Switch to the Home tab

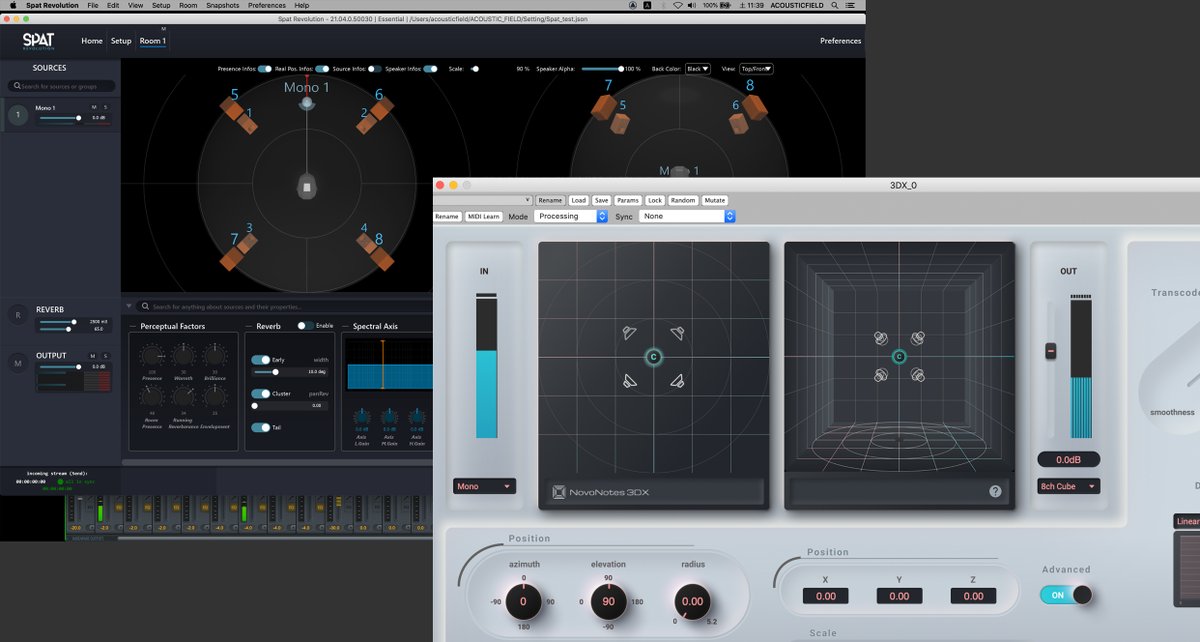[x=92, y=41]
